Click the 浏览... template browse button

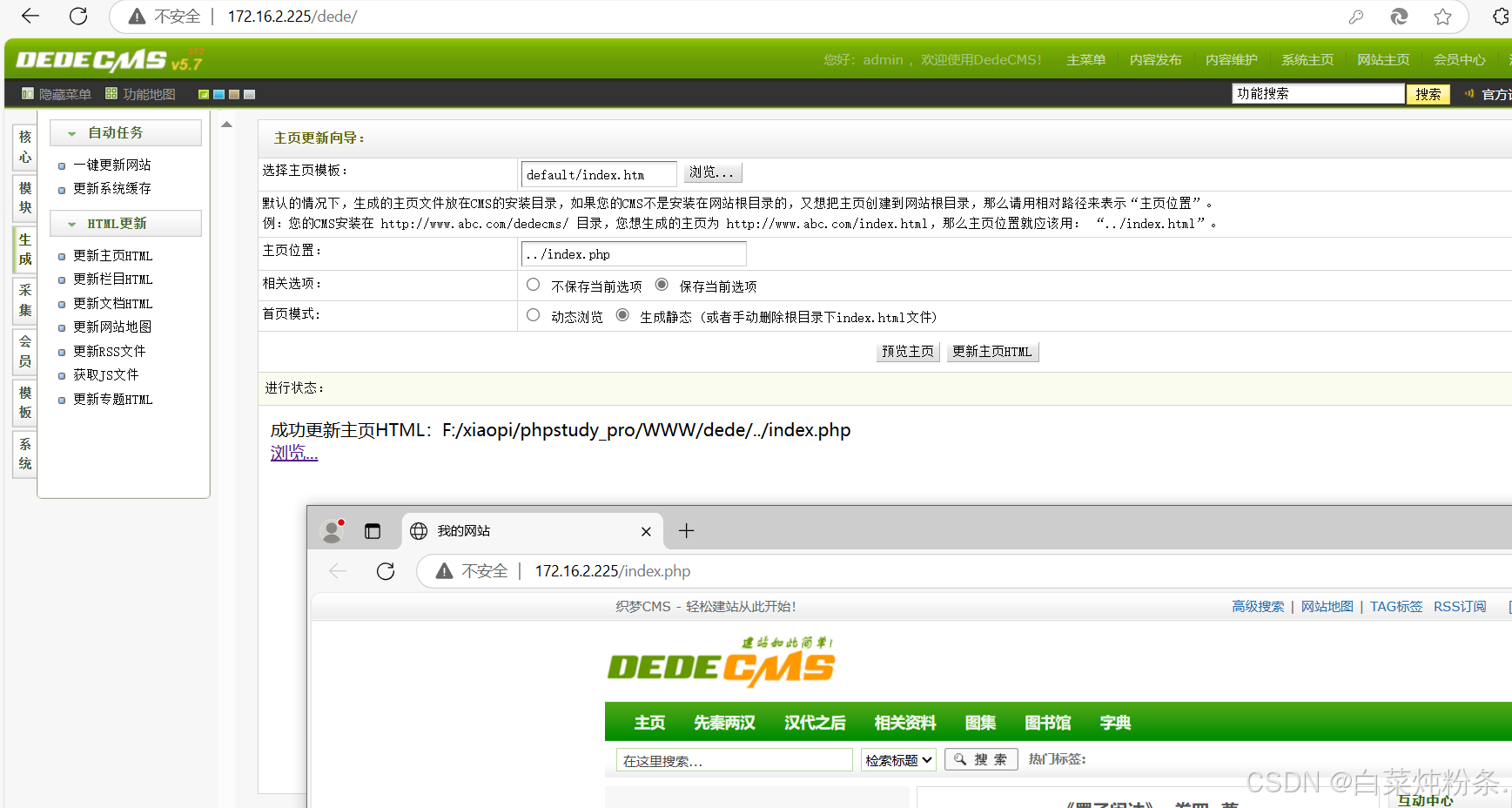[712, 172]
